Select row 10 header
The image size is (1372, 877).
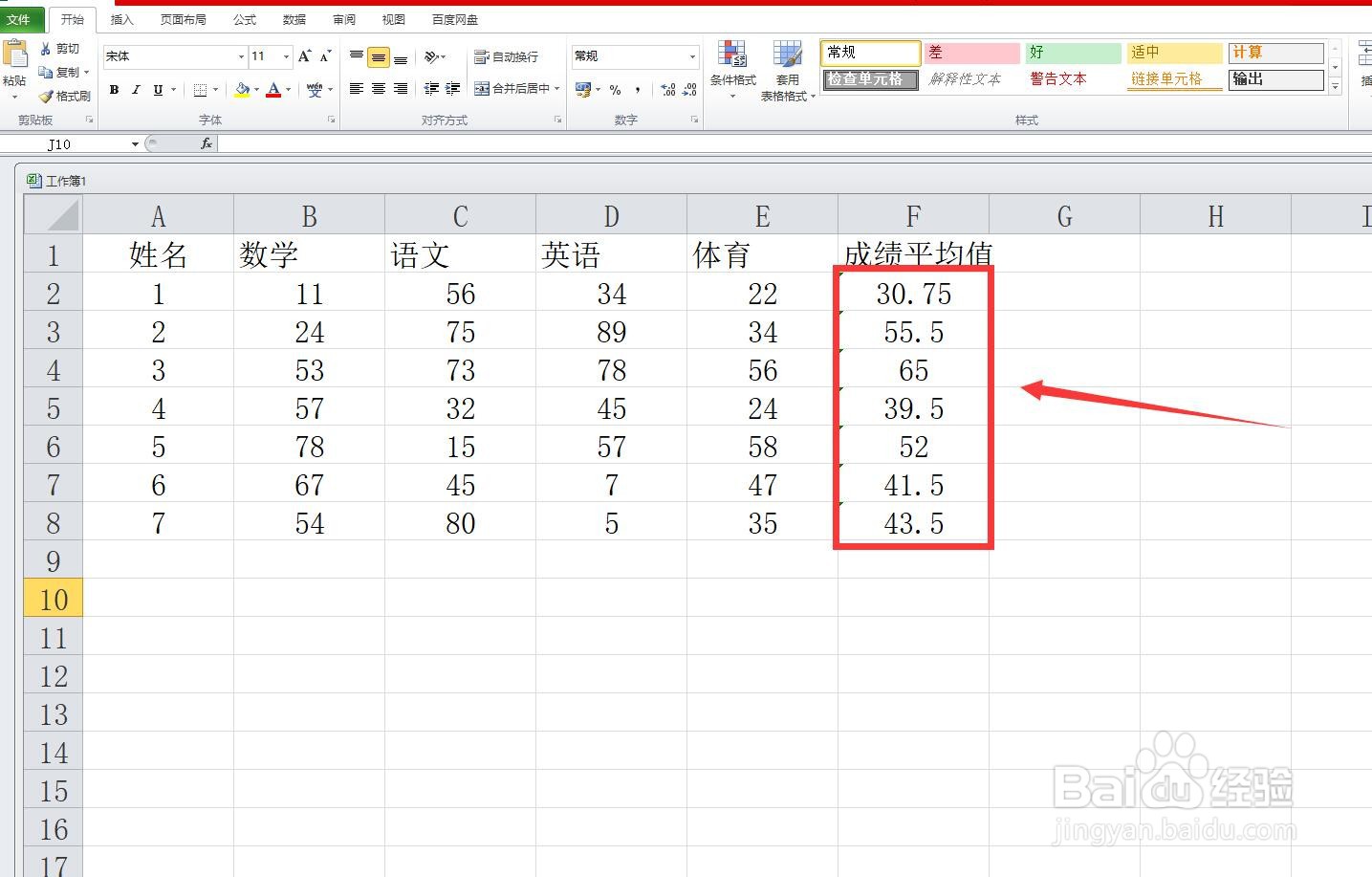coord(54,599)
